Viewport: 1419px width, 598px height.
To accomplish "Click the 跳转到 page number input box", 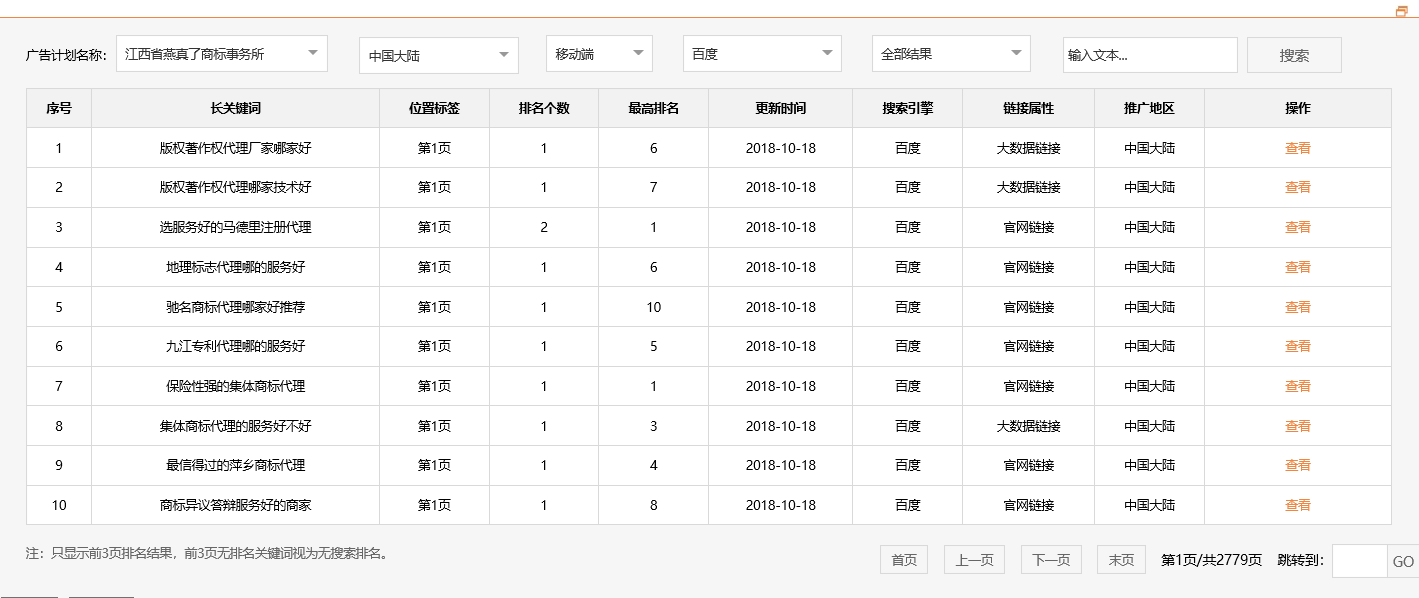I will pos(1356,561).
